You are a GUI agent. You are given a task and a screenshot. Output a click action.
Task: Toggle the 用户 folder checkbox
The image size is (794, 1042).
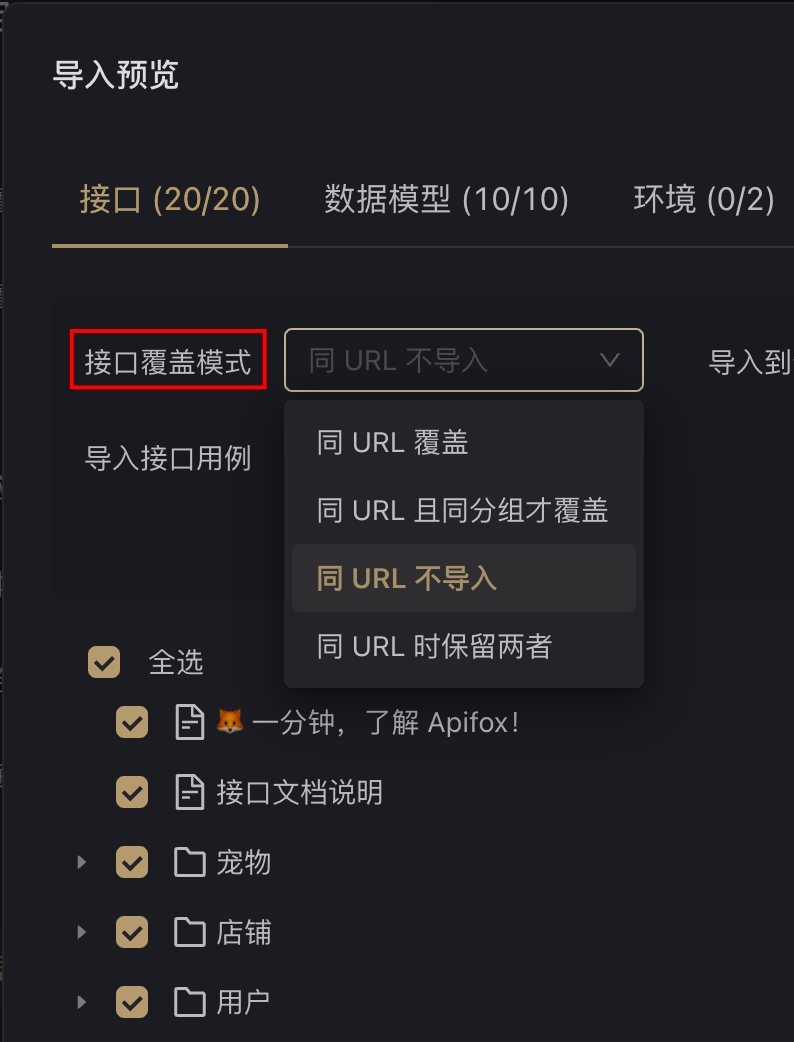[132, 1002]
